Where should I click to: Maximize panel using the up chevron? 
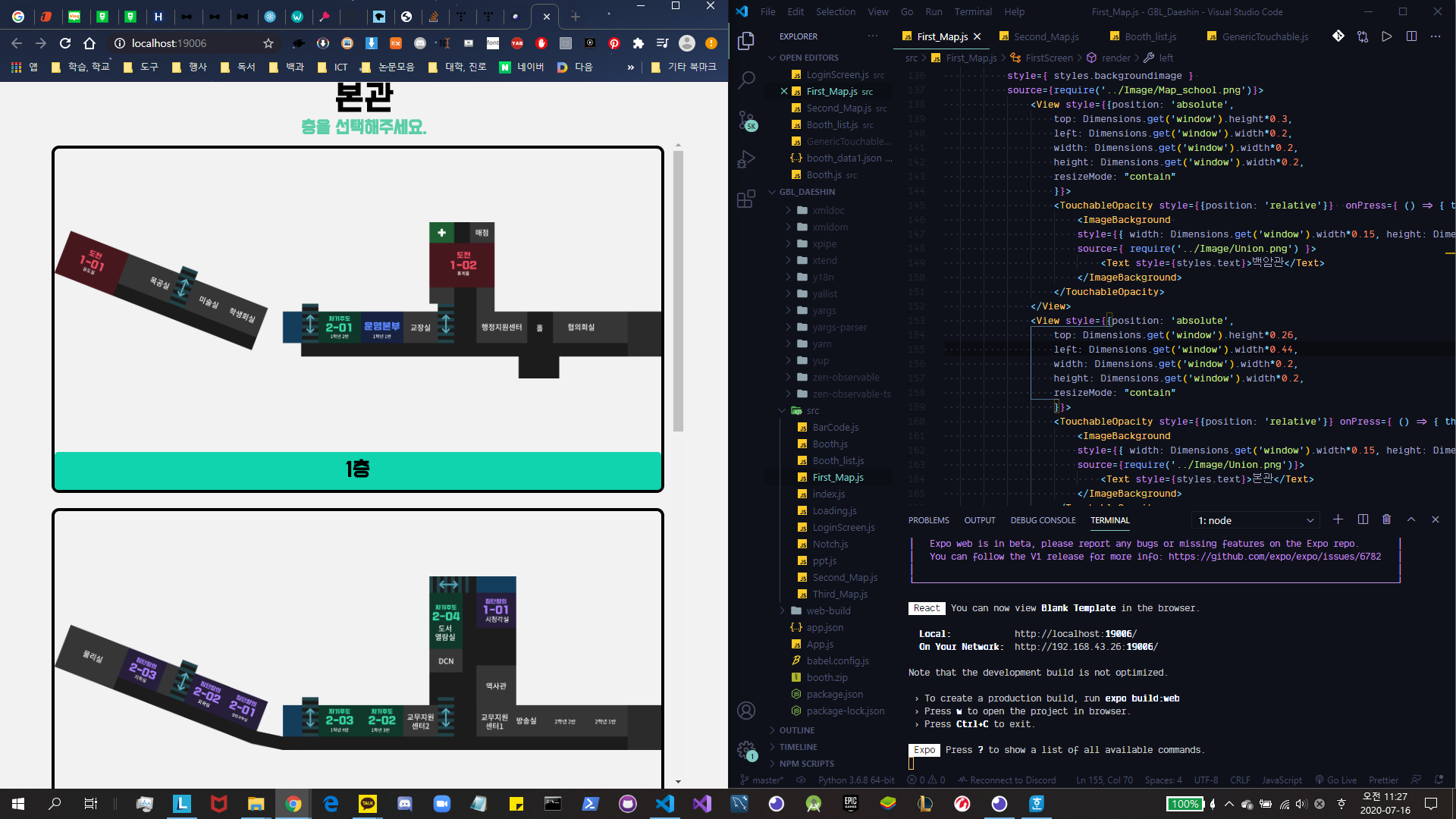click(x=1411, y=519)
